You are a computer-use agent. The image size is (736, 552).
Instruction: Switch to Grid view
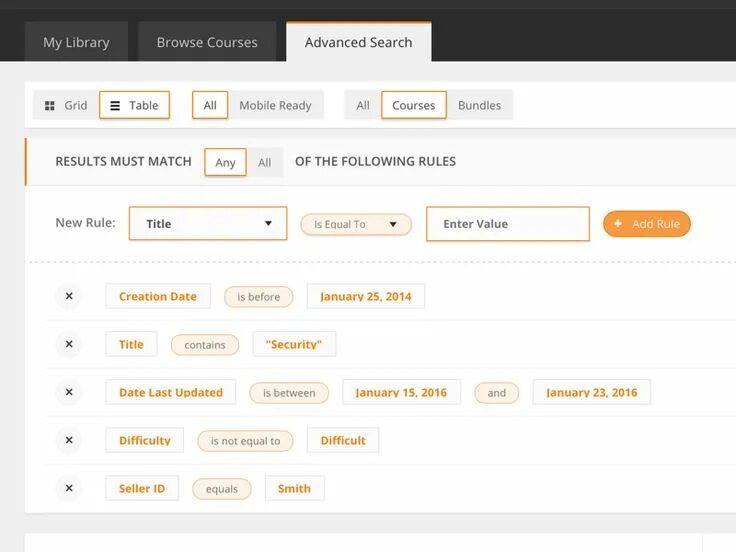66,105
